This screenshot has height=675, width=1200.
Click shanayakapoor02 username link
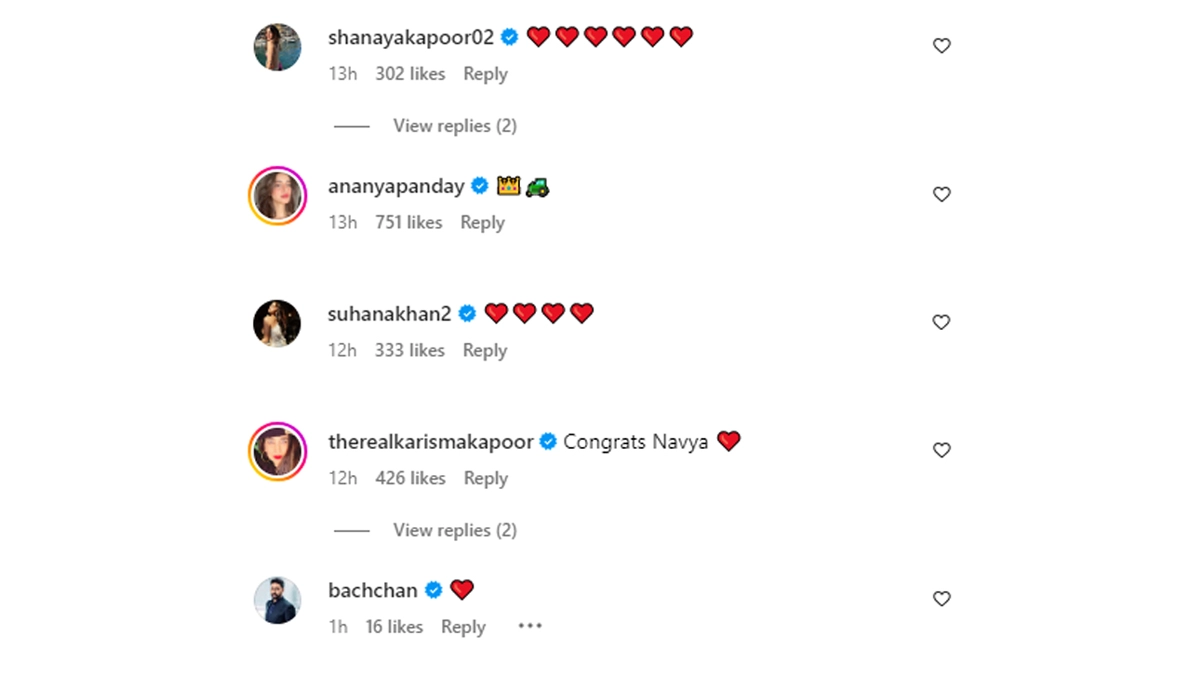point(411,38)
